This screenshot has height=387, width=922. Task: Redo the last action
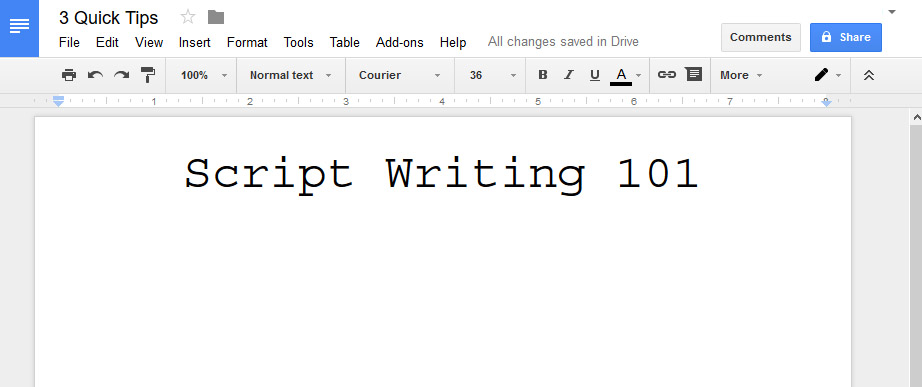click(x=121, y=75)
